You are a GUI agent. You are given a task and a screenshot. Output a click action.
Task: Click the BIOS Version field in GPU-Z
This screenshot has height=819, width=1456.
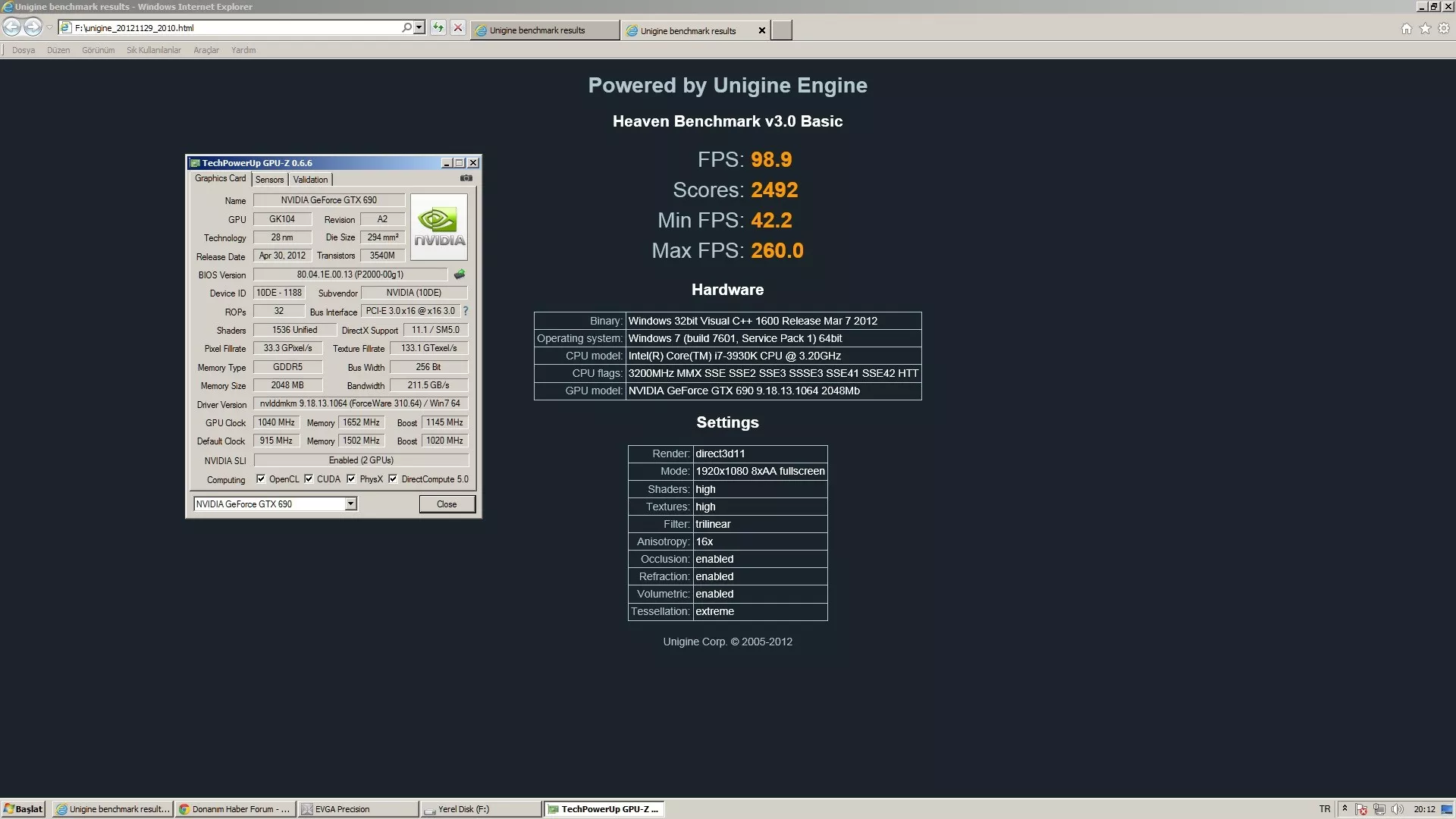pyautogui.click(x=350, y=275)
